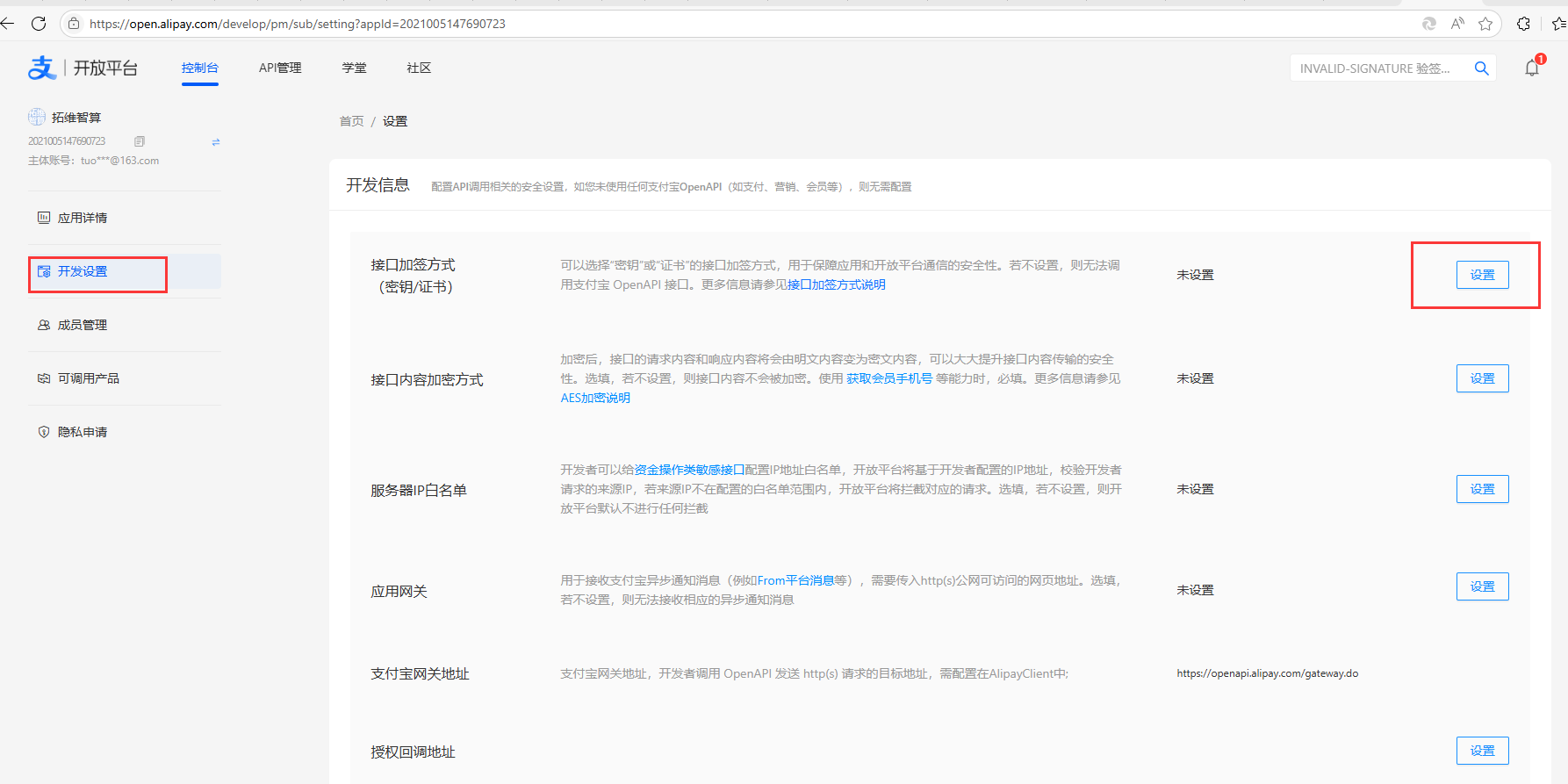The width and height of the screenshot is (1568, 784).
Task: Open the 接口加签方式说明 link
Action: point(837,284)
